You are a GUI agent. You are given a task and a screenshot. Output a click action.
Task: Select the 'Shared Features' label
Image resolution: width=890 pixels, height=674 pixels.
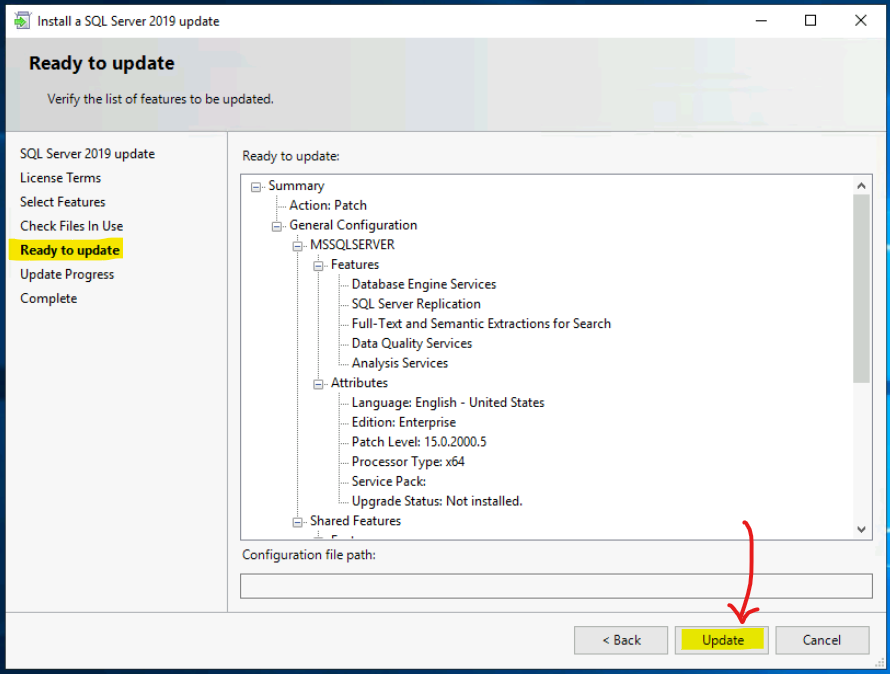tap(355, 521)
